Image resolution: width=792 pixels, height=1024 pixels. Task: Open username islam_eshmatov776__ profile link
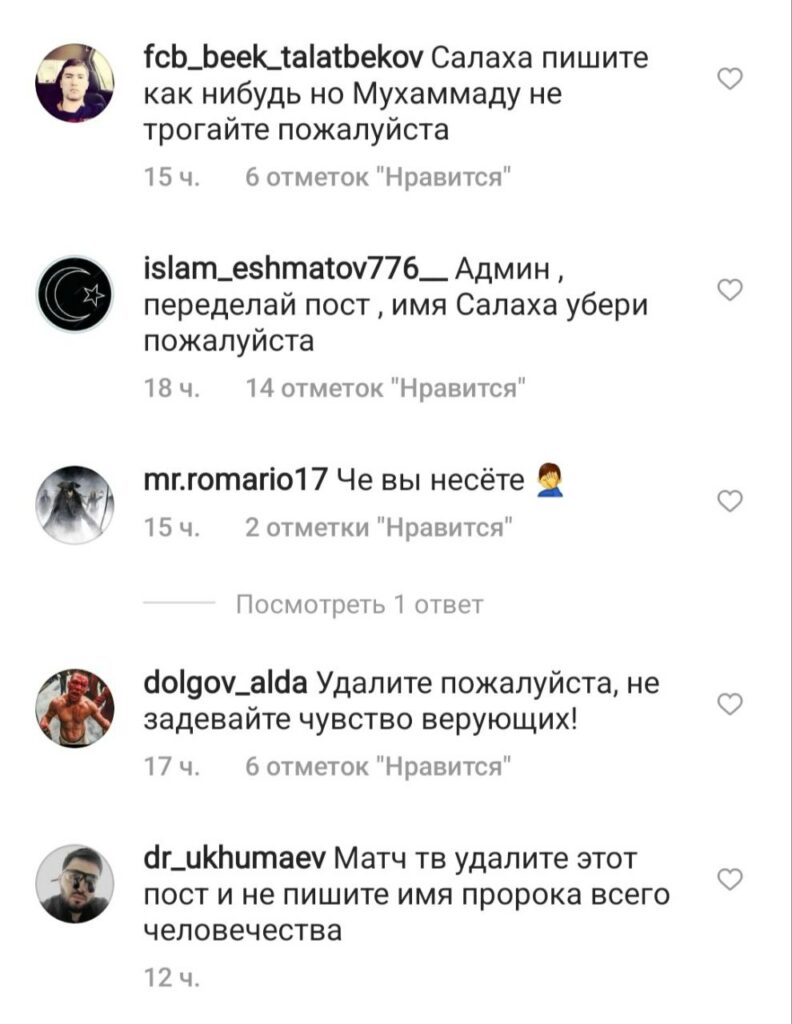pyautogui.click(x=295, y=269)
